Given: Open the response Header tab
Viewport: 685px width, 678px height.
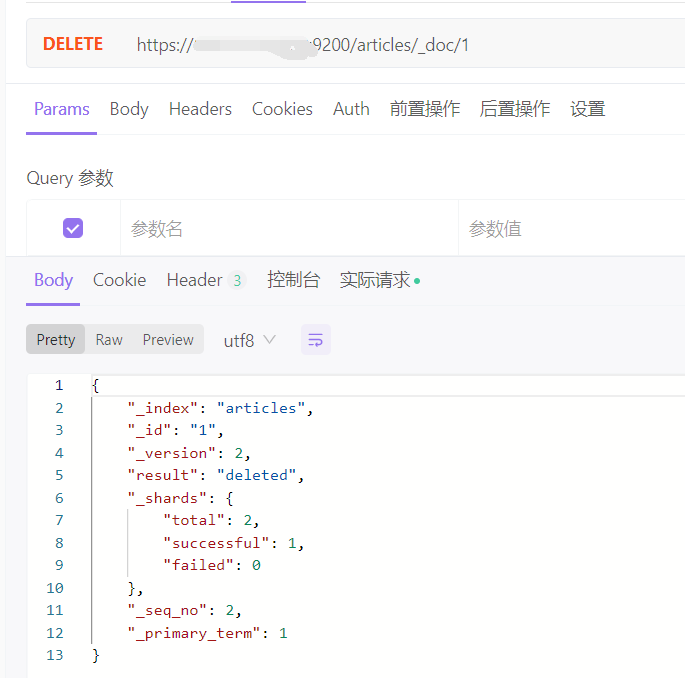Looking at the screenshot, I should coord(195,280).
